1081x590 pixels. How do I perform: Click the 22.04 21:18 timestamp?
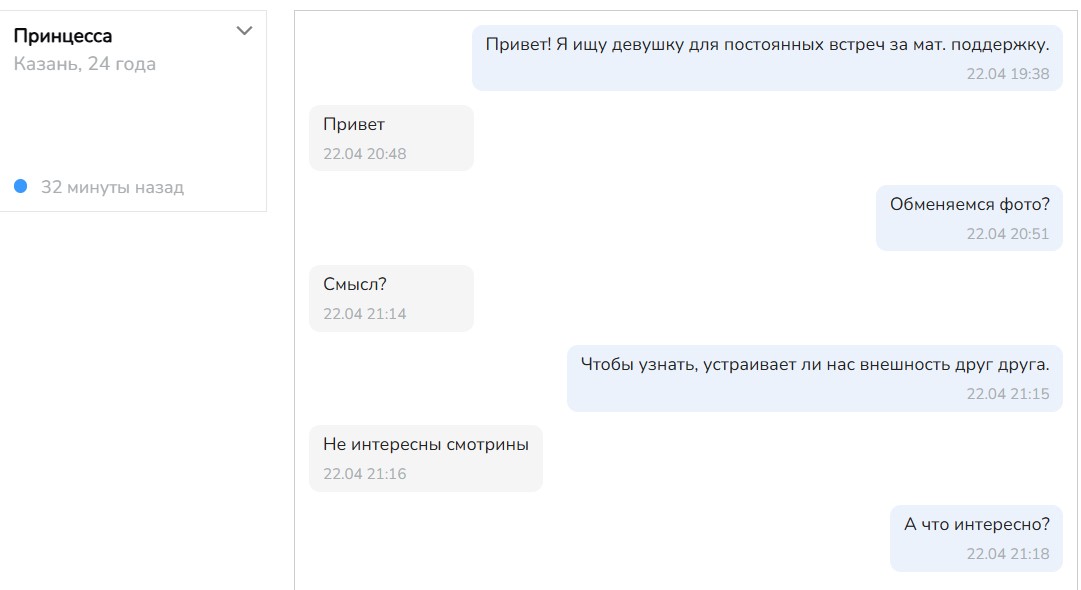[1008, 553]
